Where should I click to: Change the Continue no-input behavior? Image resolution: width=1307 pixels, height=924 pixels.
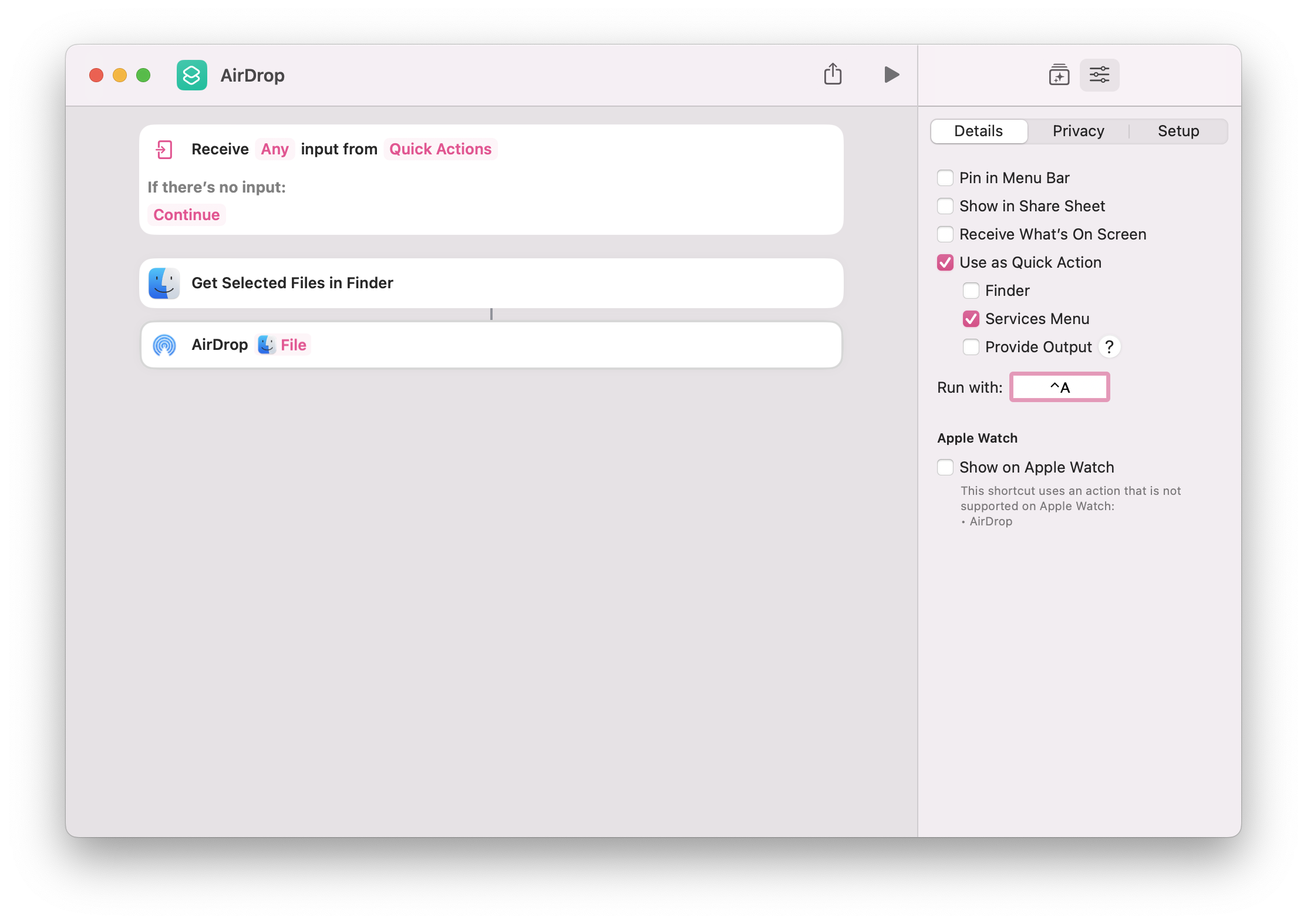coord(186,215)
